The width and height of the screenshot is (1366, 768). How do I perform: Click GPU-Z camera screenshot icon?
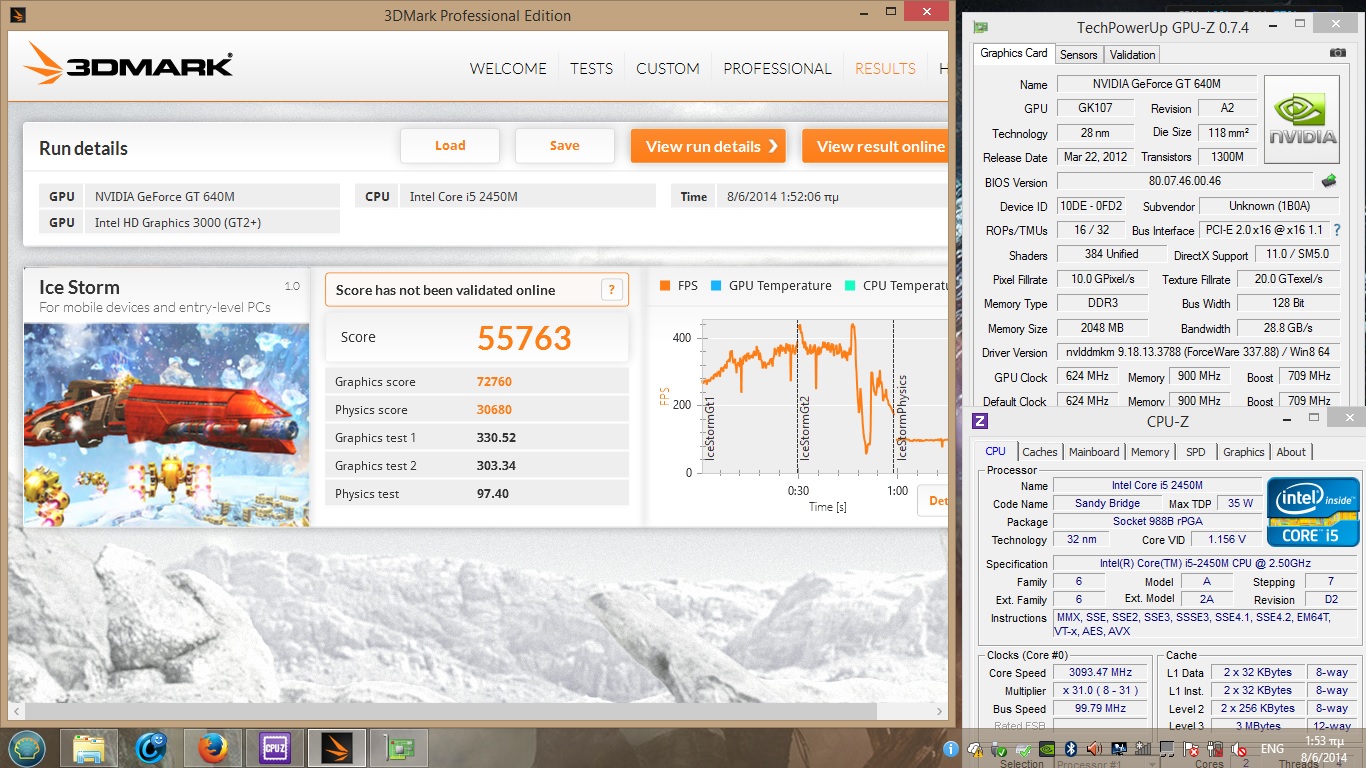click(x=1337, y=53)
